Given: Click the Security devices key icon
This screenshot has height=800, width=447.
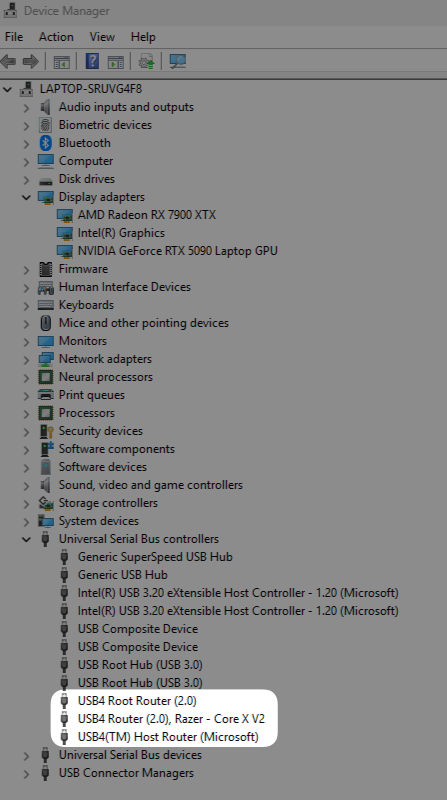Looking at the screenshot, I should (x=46, y=431).
